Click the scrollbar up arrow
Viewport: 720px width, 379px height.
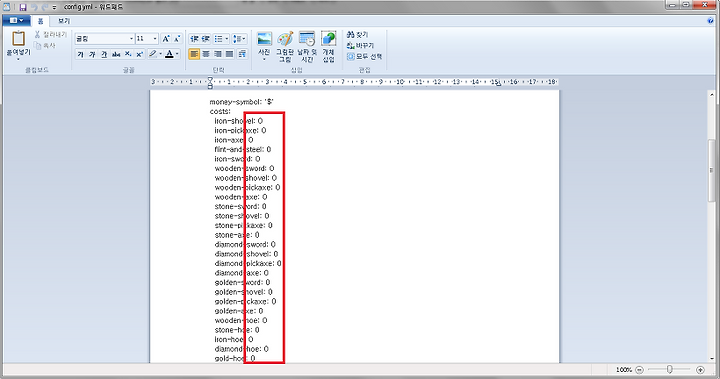pos(712,95)
